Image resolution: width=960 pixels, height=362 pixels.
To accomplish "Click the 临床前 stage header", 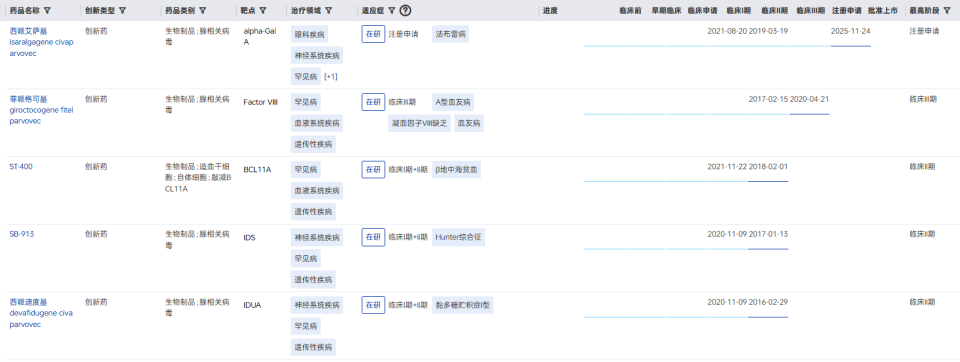I will (631, 10).
